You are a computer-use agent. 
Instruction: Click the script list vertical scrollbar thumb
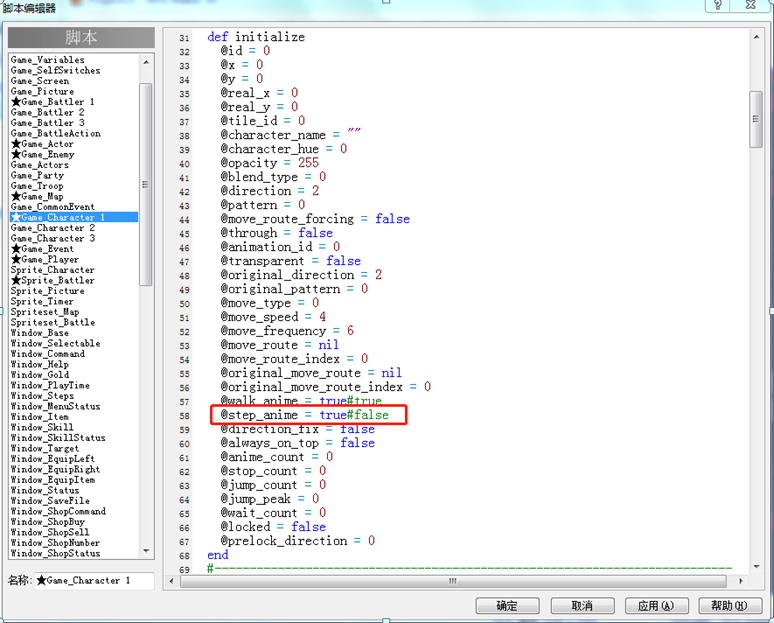point(145,184)
